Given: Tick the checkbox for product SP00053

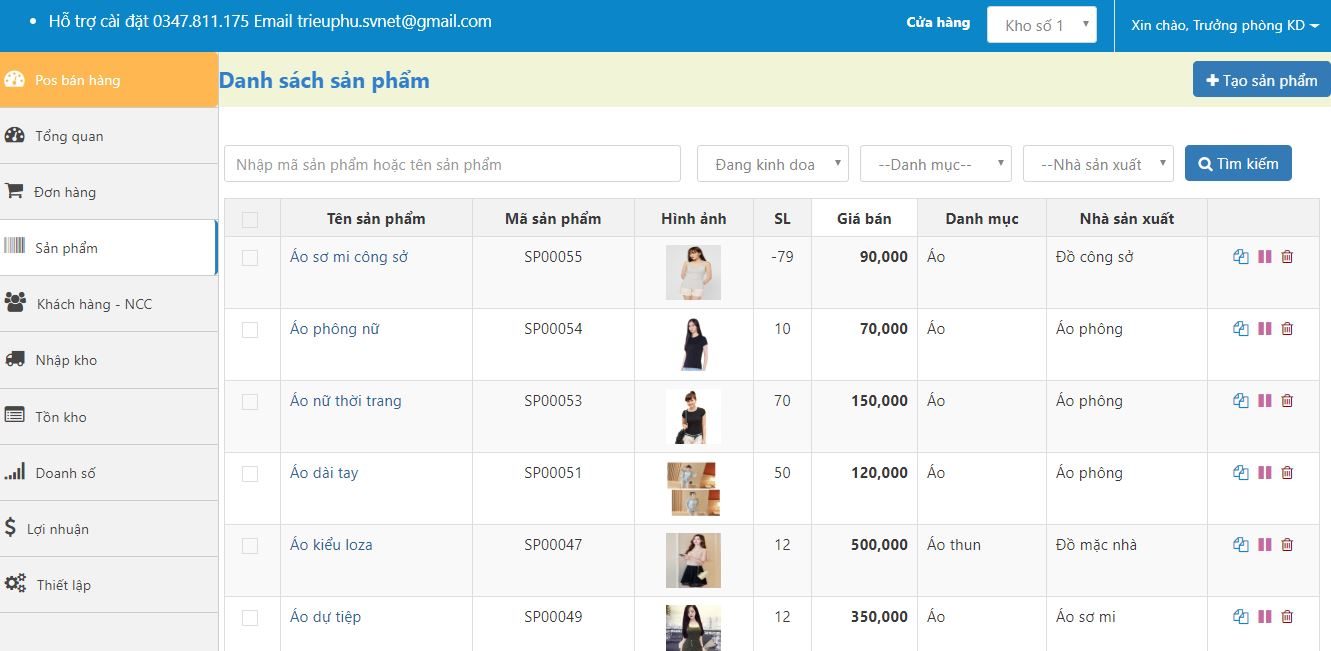Looking at the screenshot, I should (x=251, y=400).
